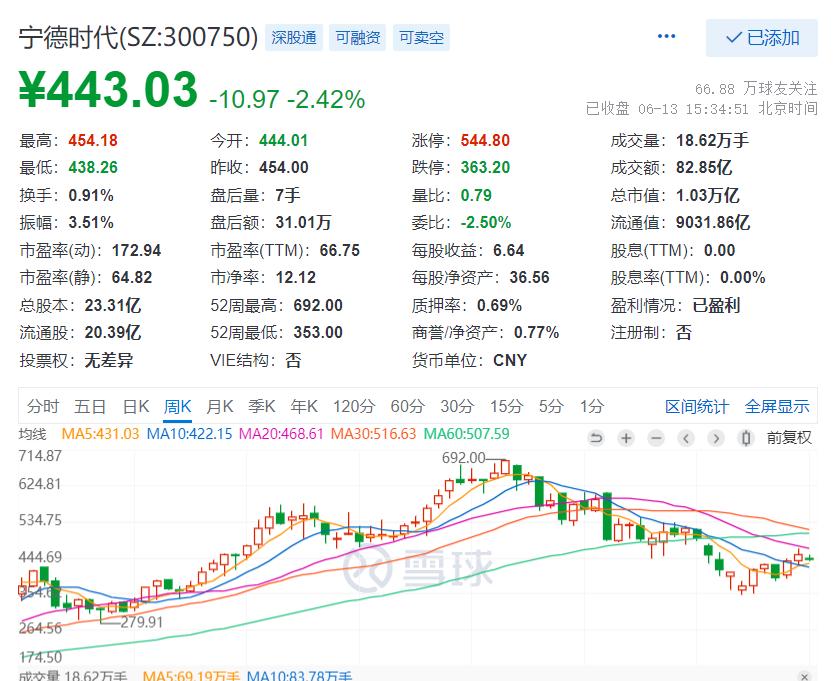Toggle the MA5 moving average indicator label
This screenshot has width=835, height=681.
pos(102,434)
